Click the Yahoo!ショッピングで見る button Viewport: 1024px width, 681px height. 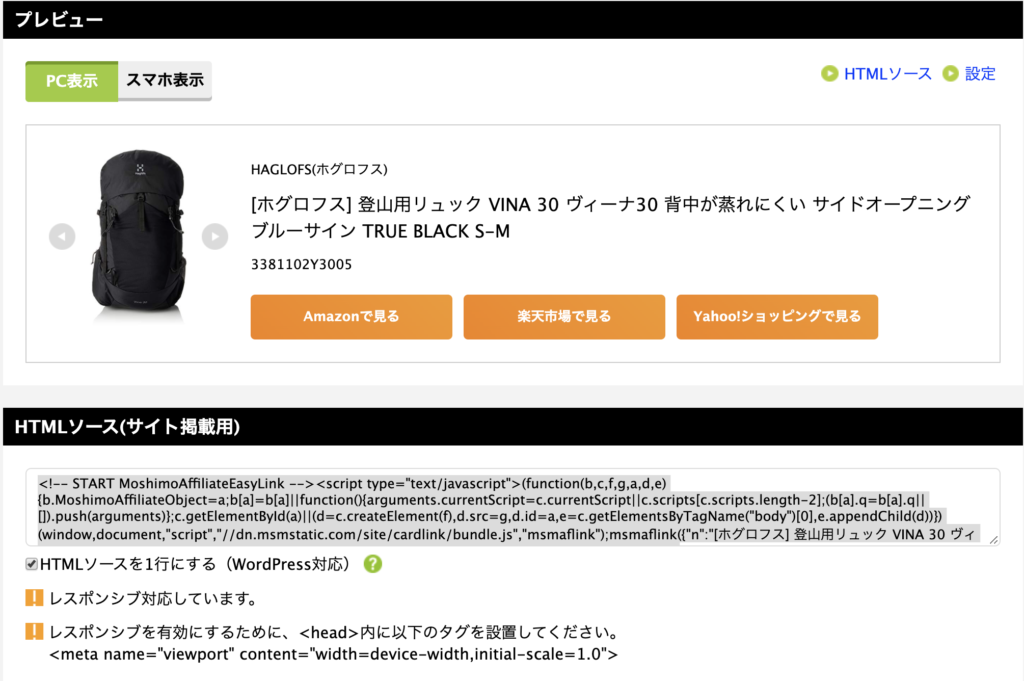click(777, 317)
